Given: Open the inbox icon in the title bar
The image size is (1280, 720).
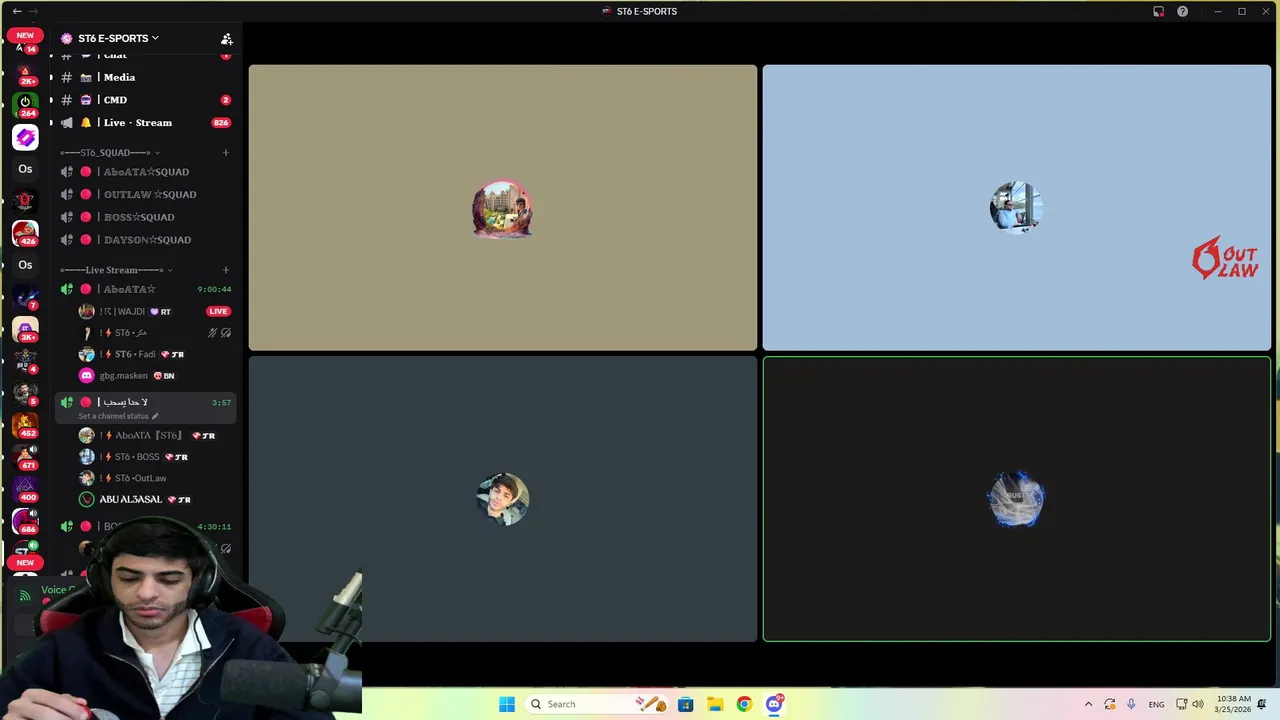Looking at the screenshot, I should tap(1158, 12).
